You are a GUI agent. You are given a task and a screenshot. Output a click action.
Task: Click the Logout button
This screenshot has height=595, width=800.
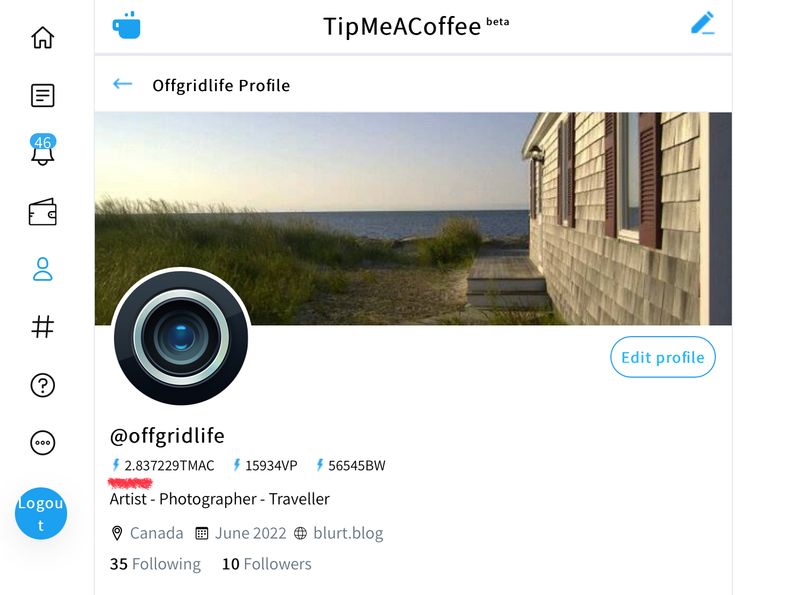[x=41, y=513]
